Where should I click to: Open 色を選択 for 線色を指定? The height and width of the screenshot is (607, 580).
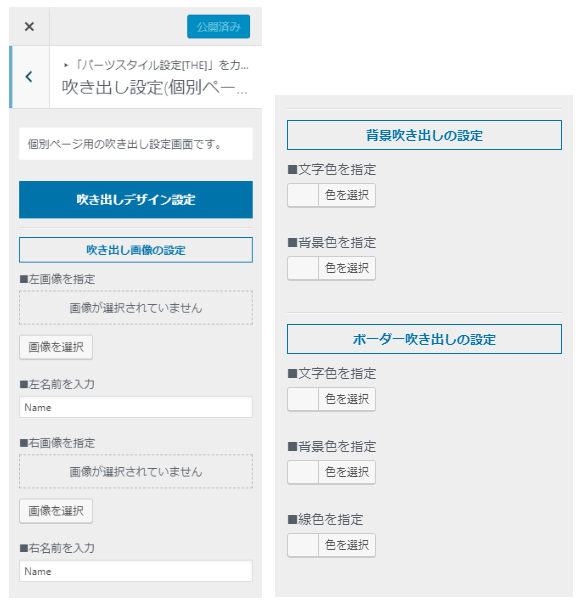click(x=347, y=545)
